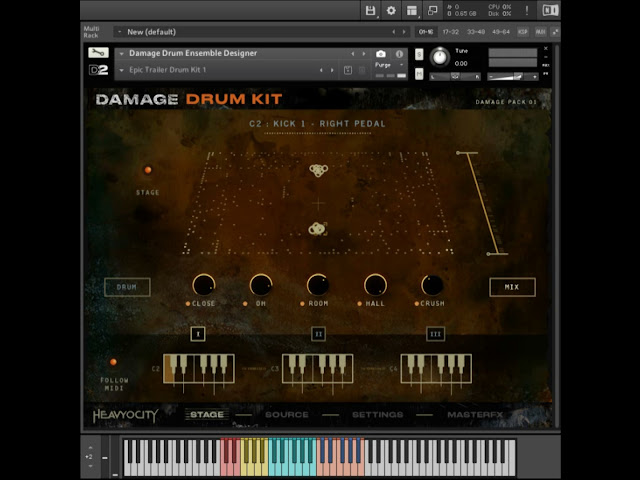Open the Purge dropdown menu
This screenshot has width=640, height=480.
click(390, 65)
